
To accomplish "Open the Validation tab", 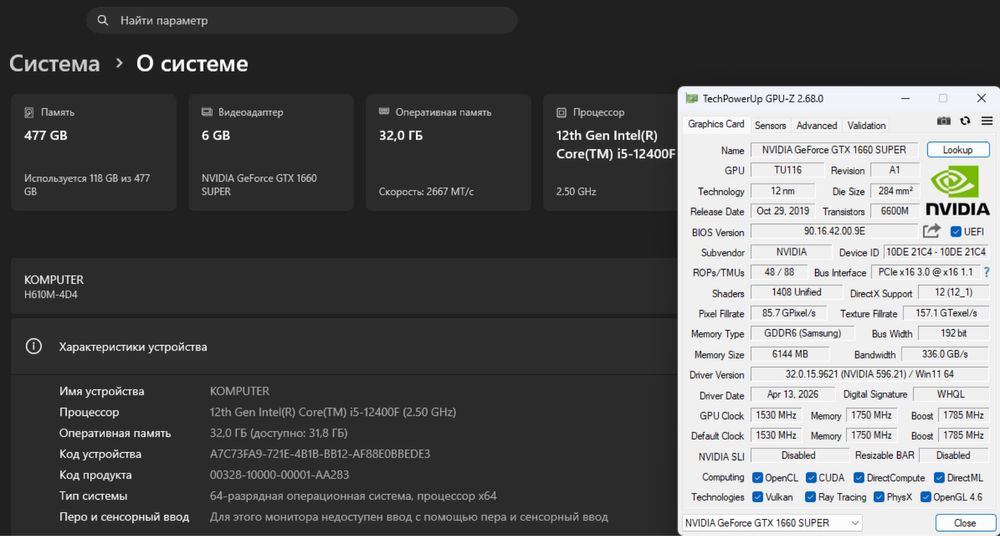I will 866,126.
